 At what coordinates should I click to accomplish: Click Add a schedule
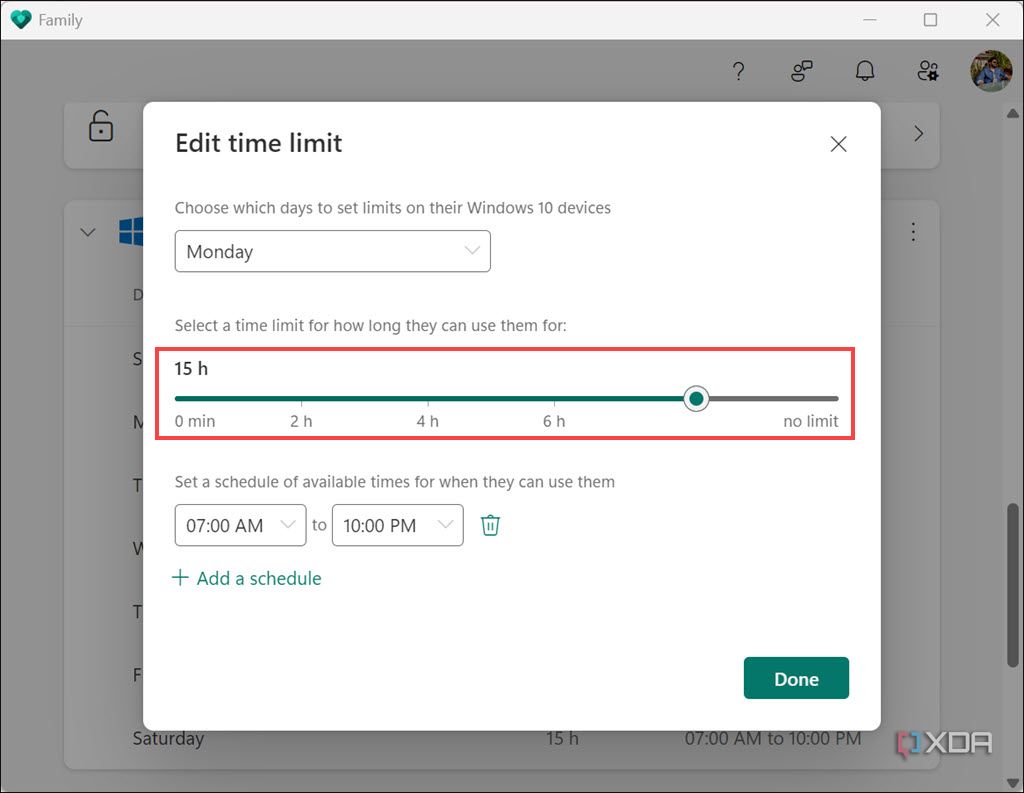pos(246,578)
